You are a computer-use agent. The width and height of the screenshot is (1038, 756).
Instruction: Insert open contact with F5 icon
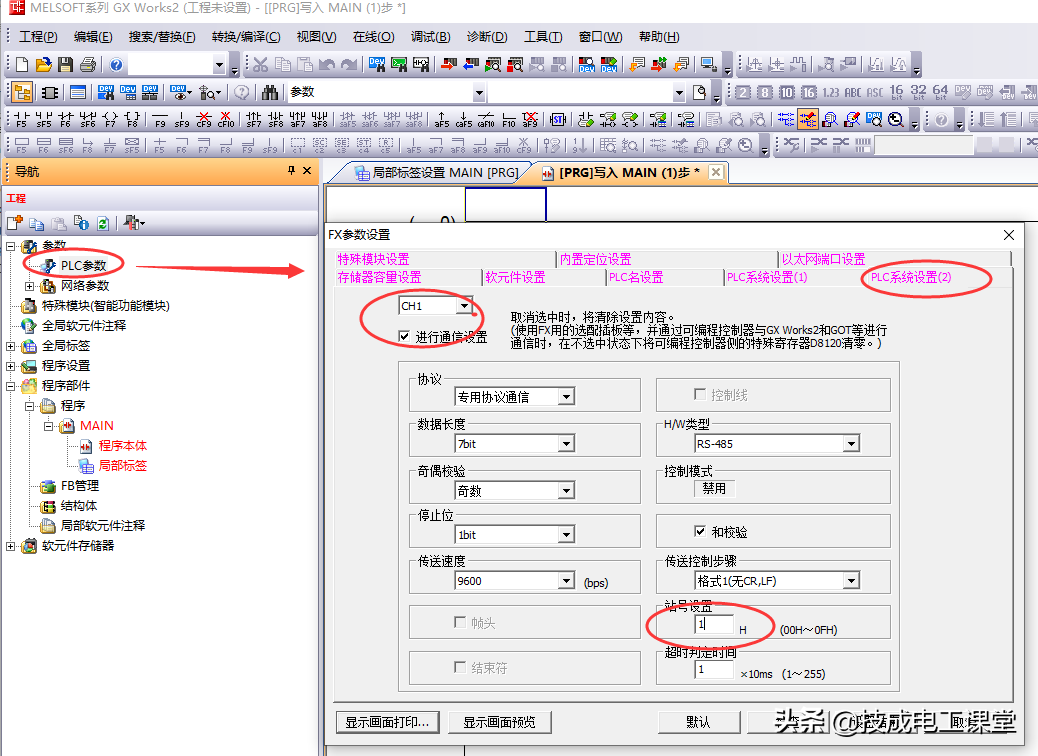click(22, 120)
